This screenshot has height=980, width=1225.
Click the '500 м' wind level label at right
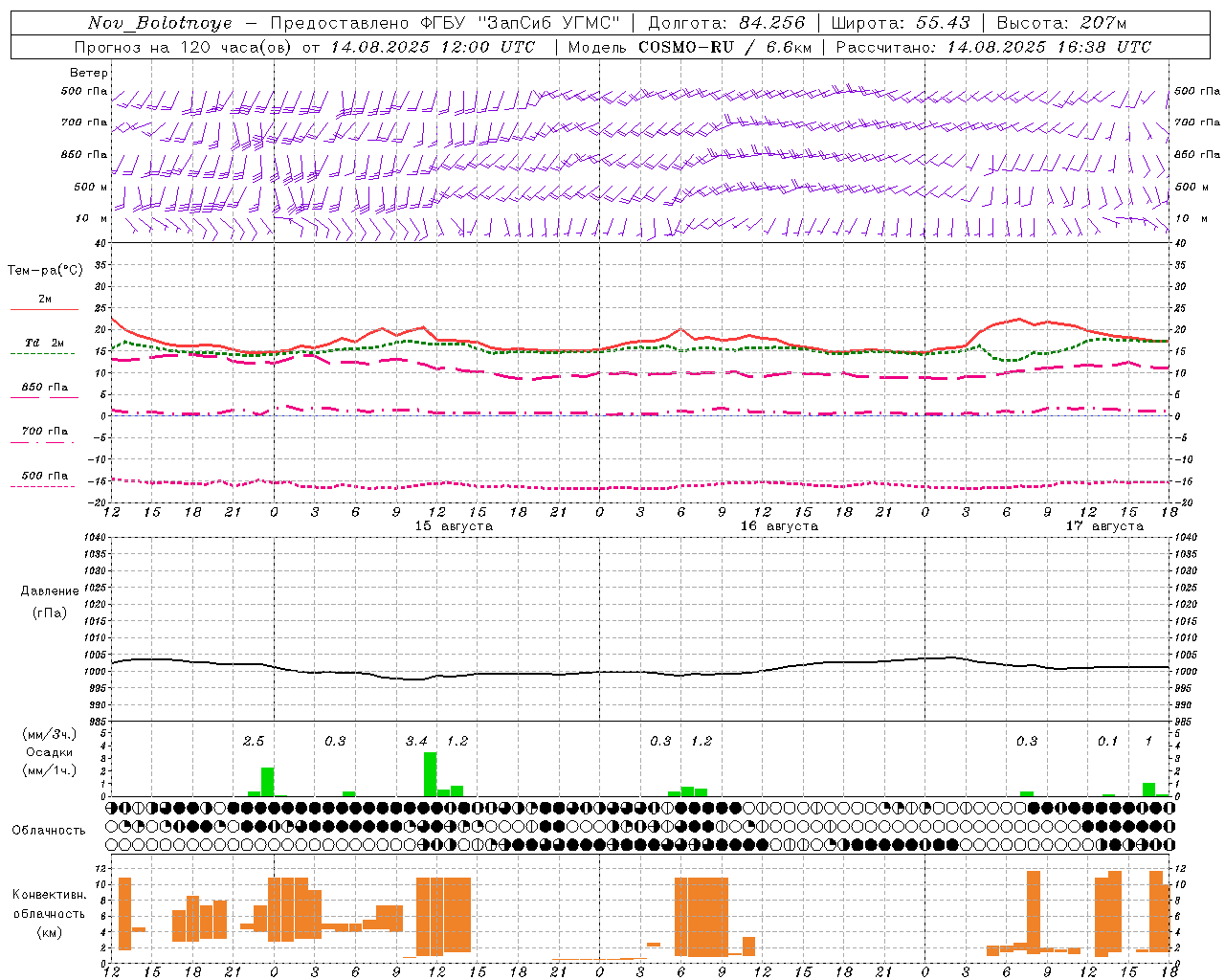click(x=1192, y=188)
